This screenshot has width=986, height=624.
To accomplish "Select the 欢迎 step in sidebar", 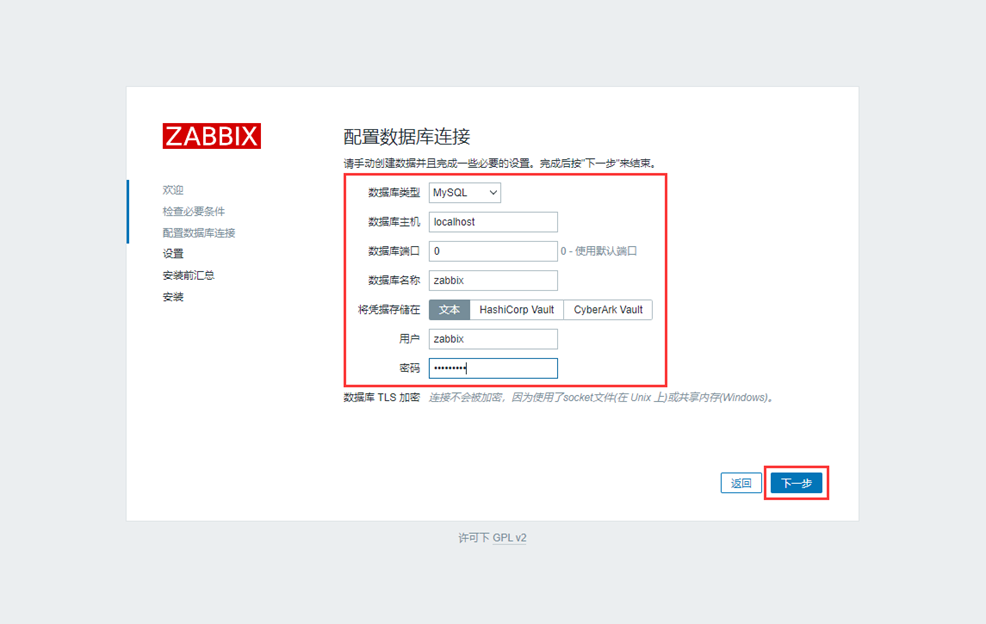I will click(x=173, y=190).
